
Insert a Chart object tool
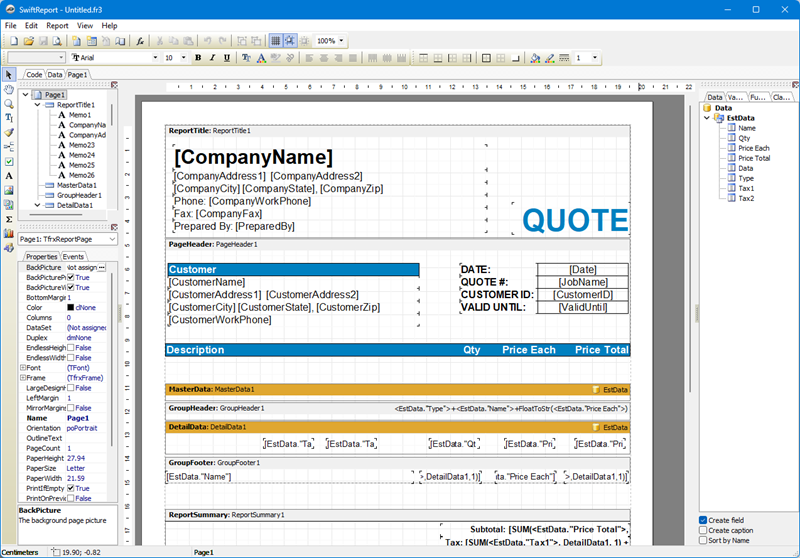pos(9,234)
